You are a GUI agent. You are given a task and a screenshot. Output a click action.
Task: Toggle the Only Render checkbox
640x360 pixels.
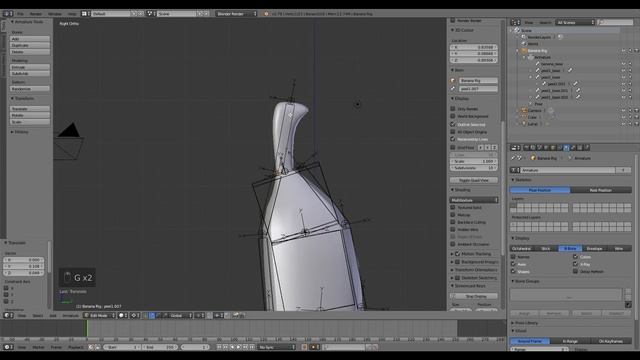(453, 109)
